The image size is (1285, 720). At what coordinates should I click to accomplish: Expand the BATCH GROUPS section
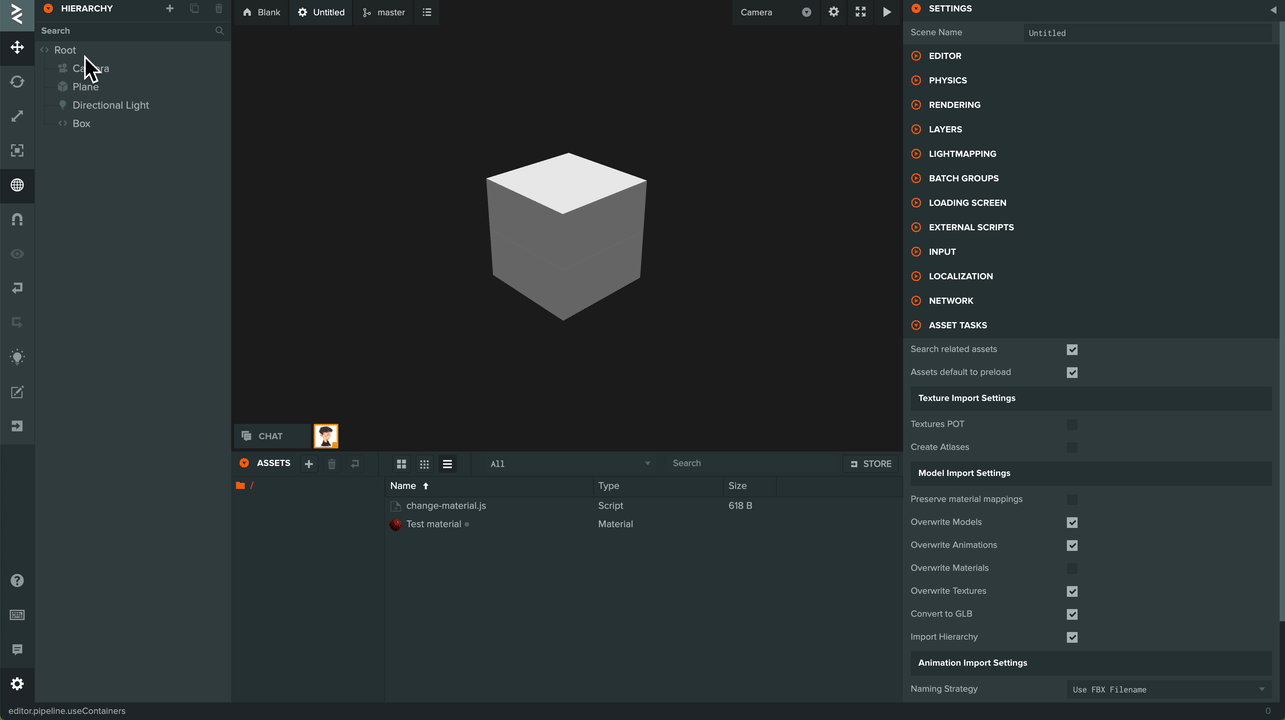[x=1091, y=178]
